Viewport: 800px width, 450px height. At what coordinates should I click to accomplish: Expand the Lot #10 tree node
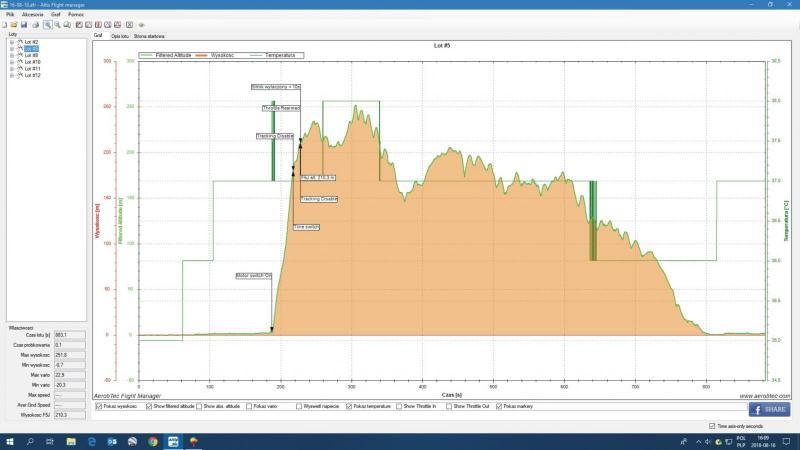[x=10, y=62]
